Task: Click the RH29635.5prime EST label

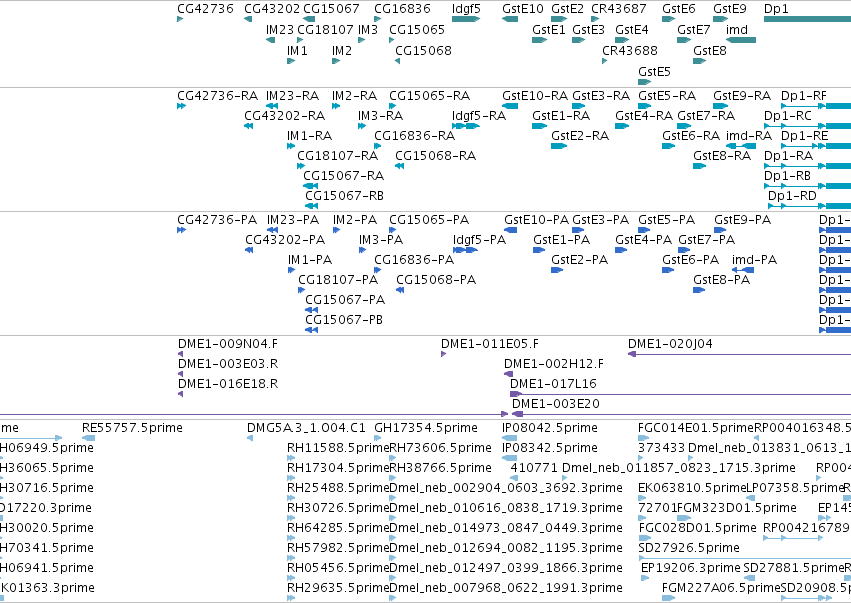Action: pos(338,588)
